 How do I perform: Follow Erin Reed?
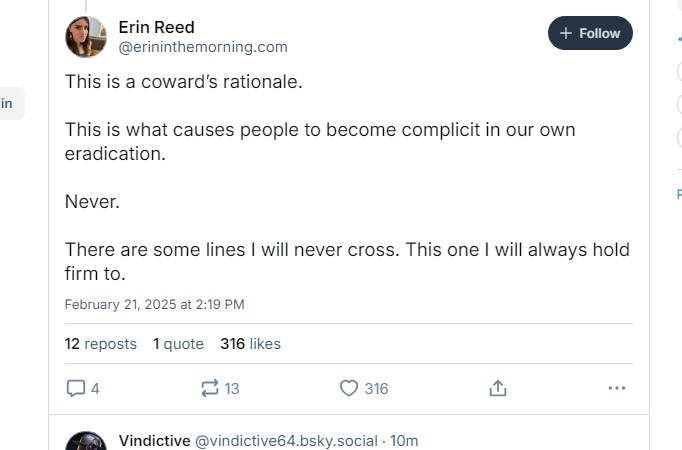click(590, 33)
